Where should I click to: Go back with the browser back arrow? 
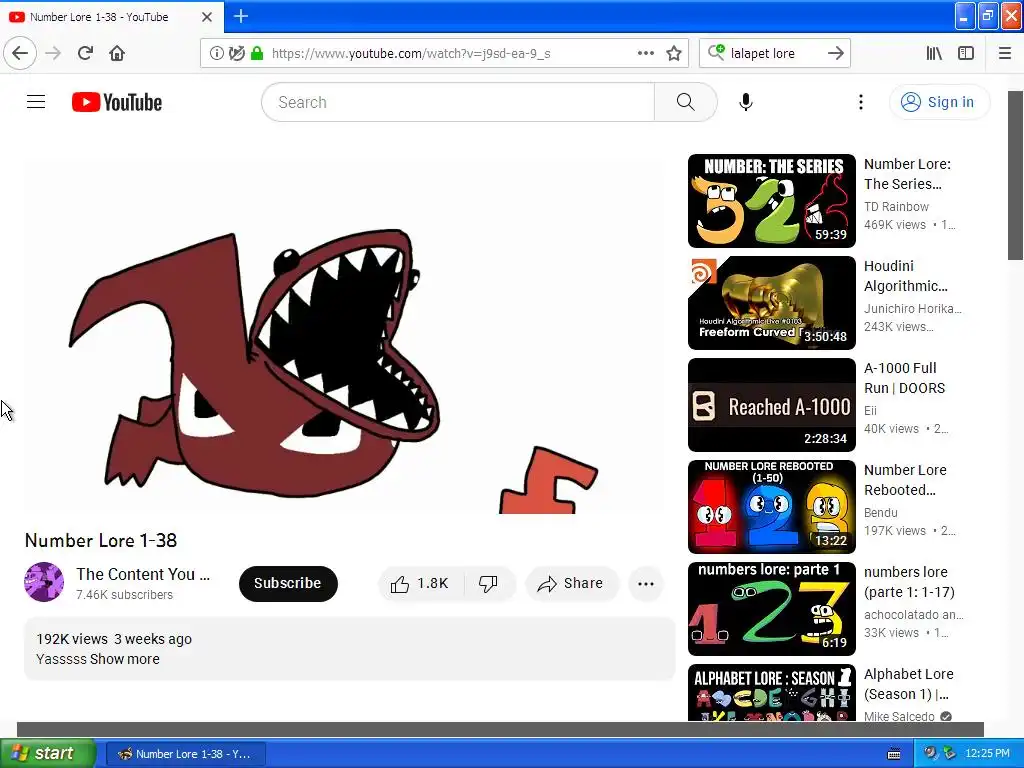click(x=20, y=53)
